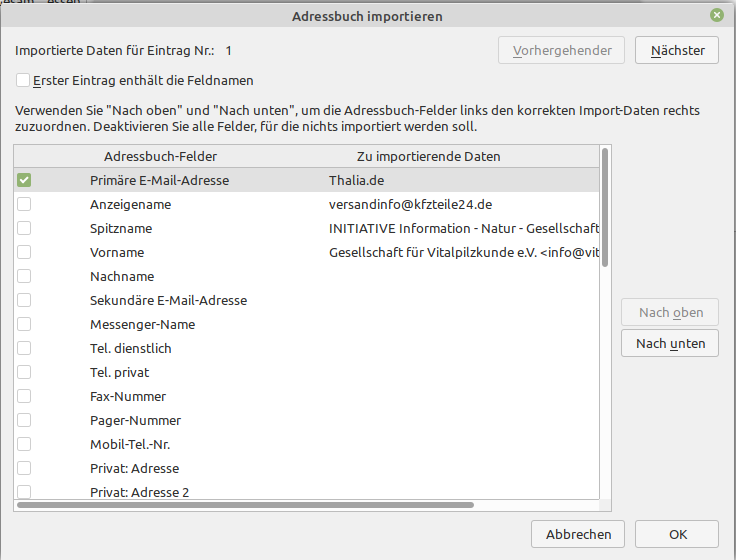Check the Anzeigename field checkbox

pyautogui.click(x=24, y=204)
